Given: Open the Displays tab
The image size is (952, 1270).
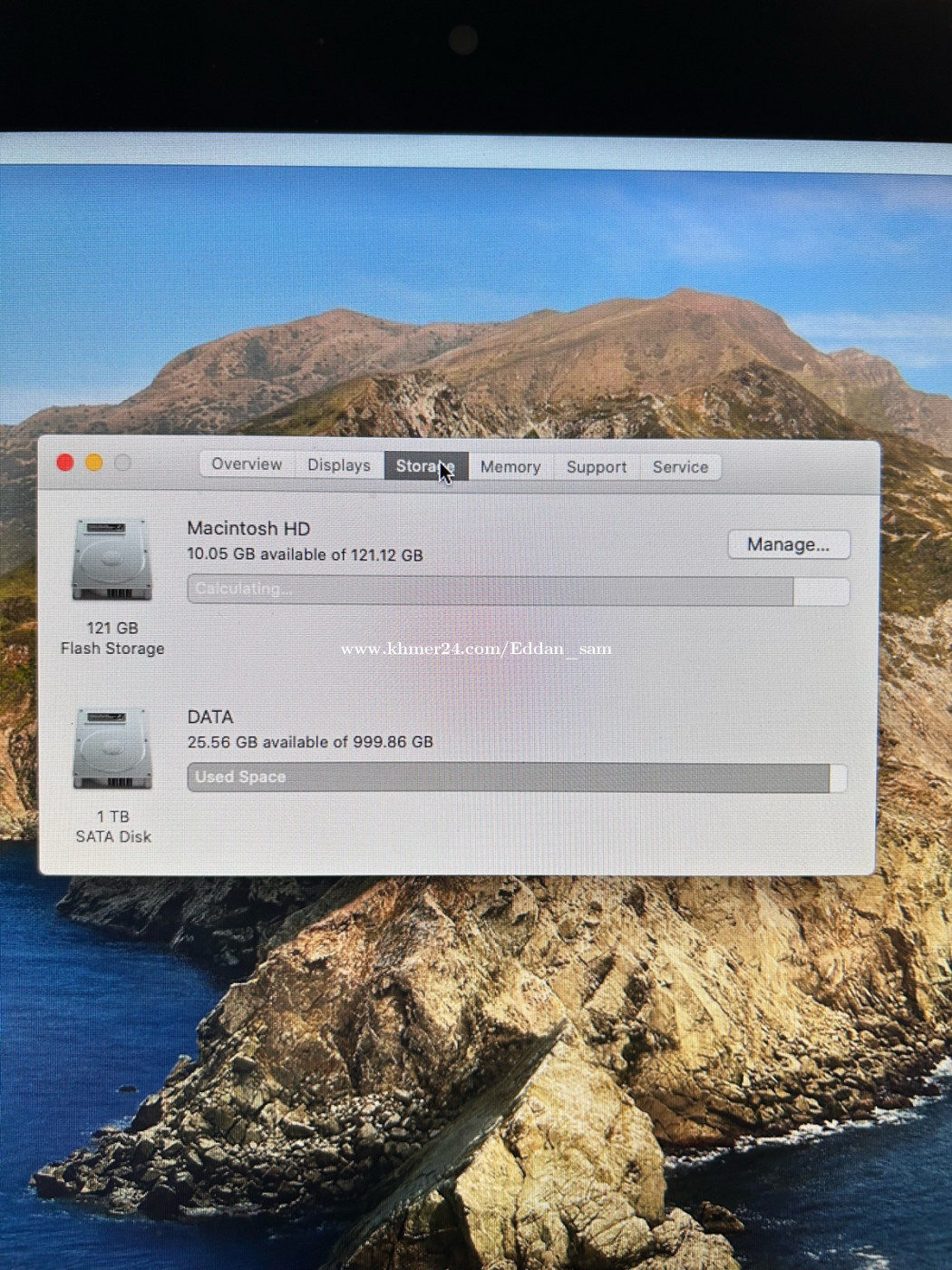Looking at the screenshot, I should [338, 465].
